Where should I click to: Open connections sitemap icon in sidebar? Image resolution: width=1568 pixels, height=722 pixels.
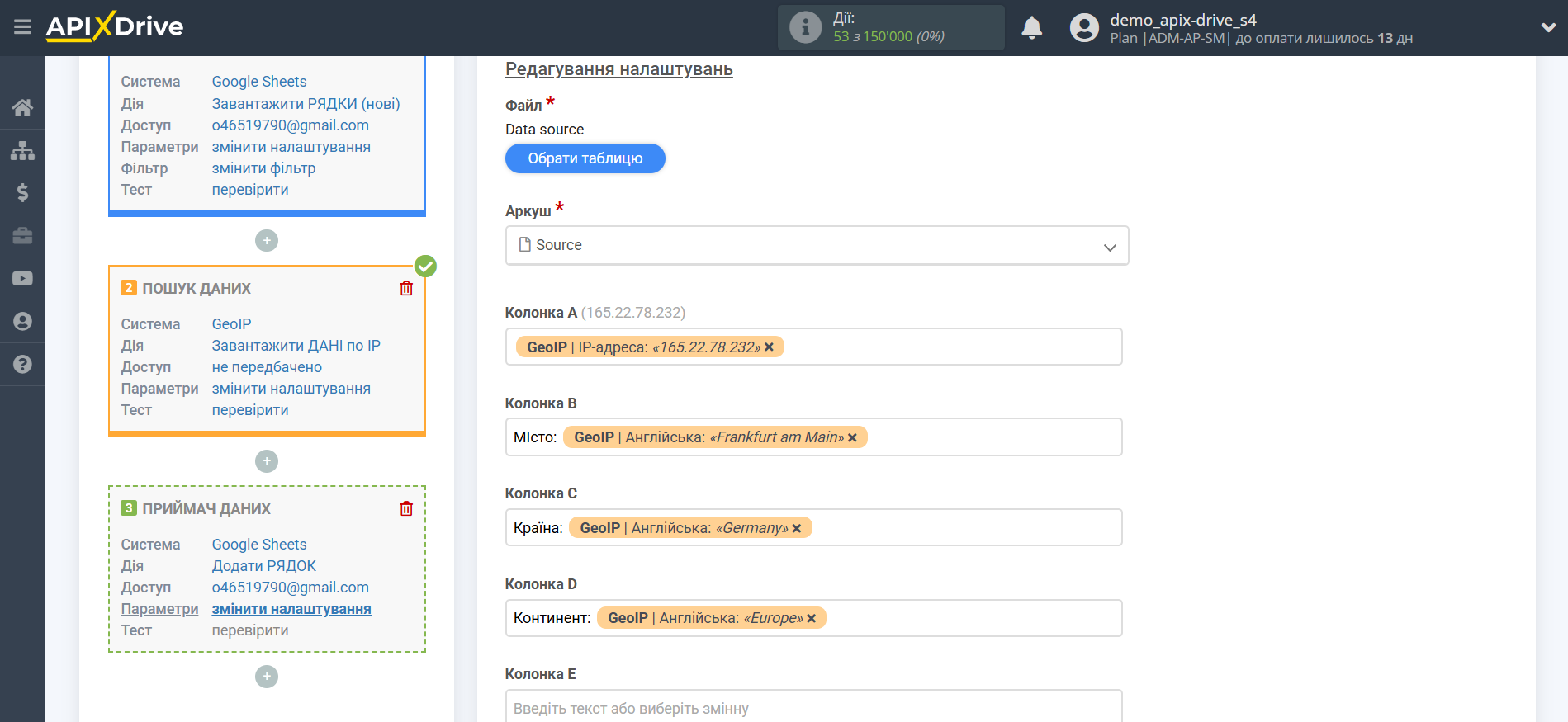pos(22,150)
